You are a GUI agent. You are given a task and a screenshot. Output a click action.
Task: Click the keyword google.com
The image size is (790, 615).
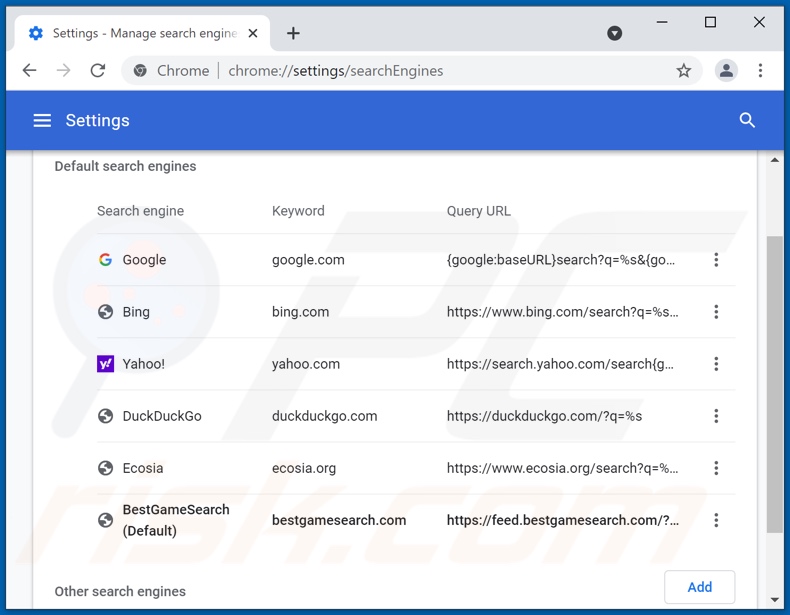click(x=308, y=260)
